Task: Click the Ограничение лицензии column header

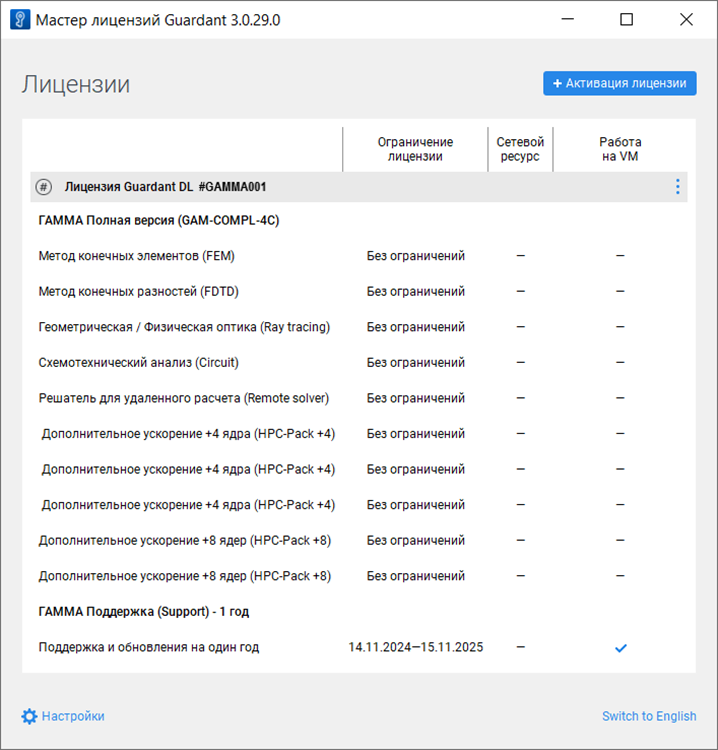Action: coord(415,149)
